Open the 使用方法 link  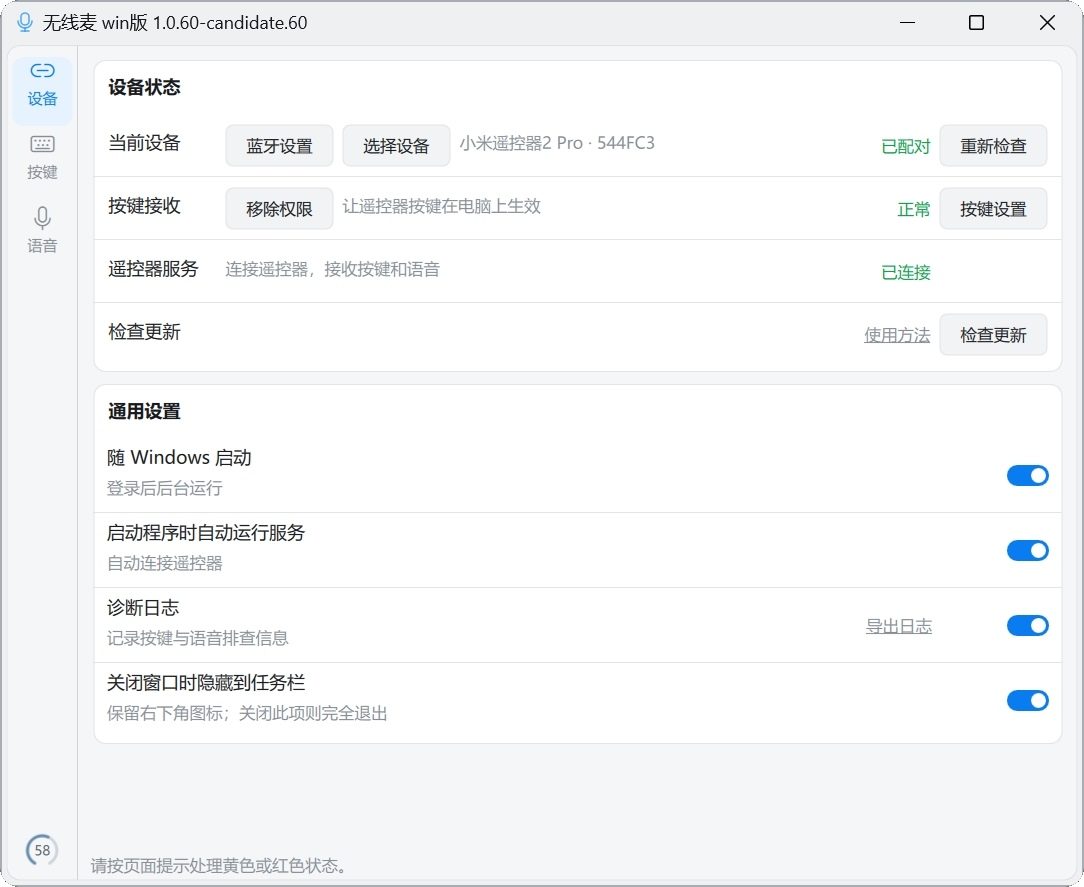click(x=897, y=335)
